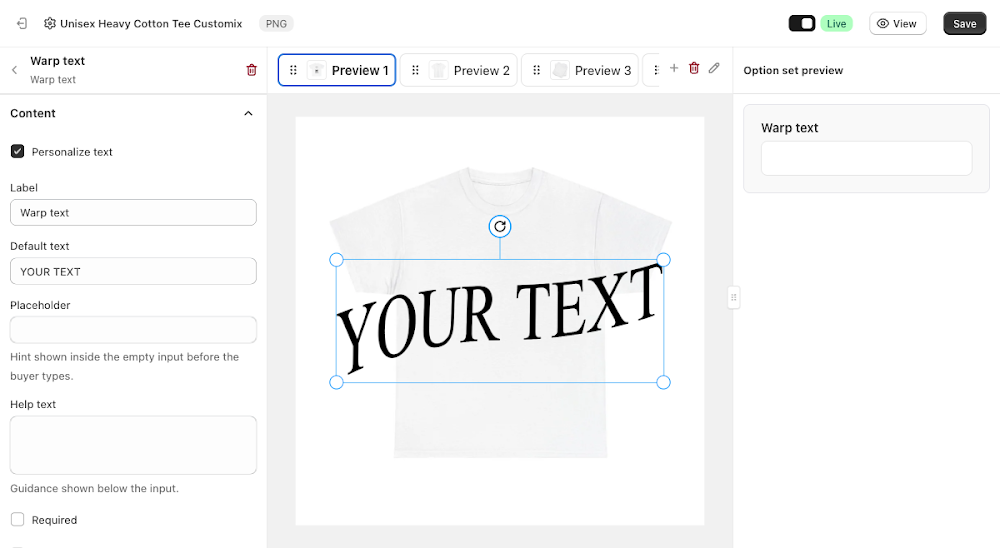Click the Option set preview heading
Screen dimensions: 1000x548
tap(793, 70)
